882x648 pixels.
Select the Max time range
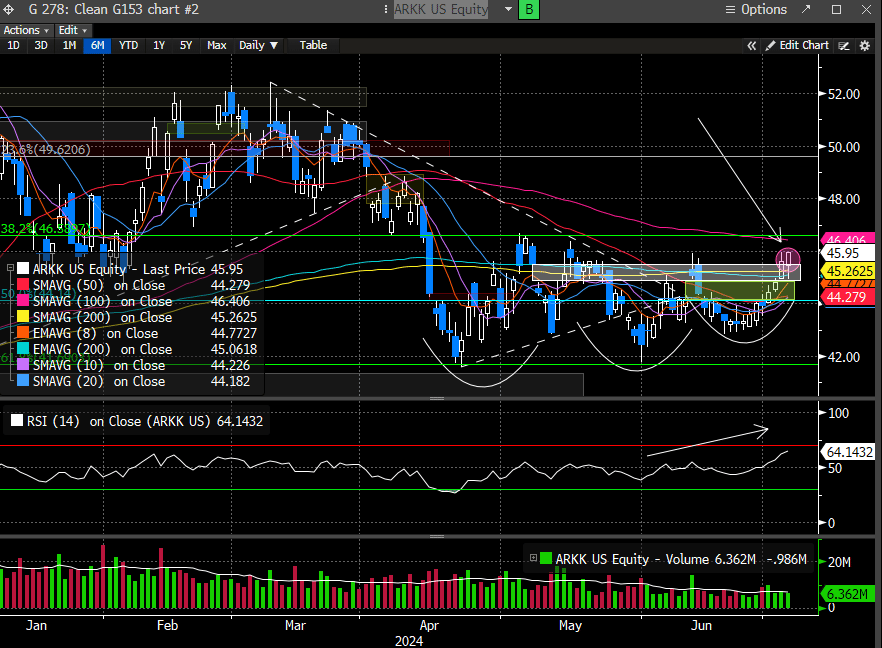point(217,46)
